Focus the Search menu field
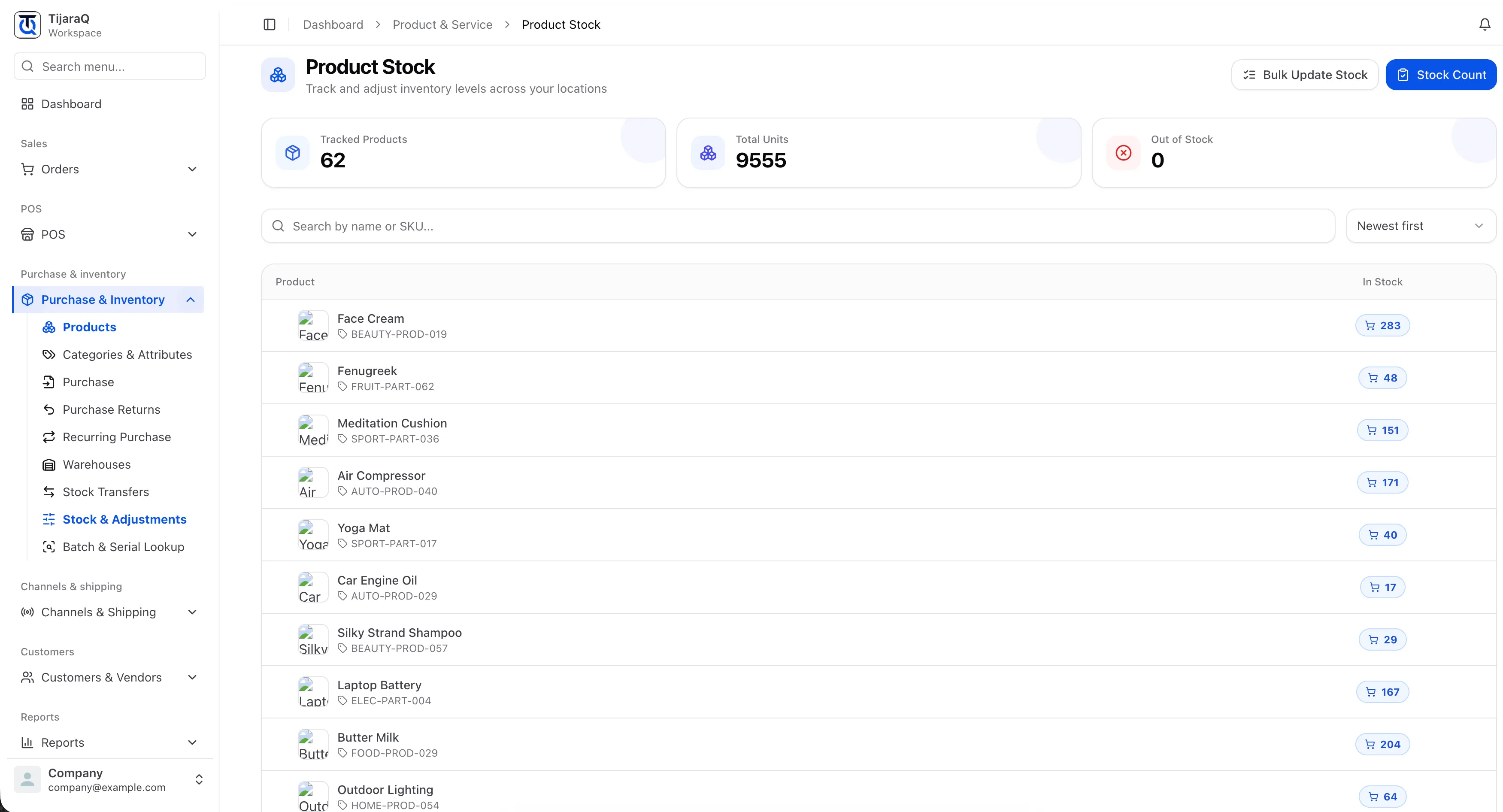The width and height of the screenshot is (1503, 812). point(110,67)
